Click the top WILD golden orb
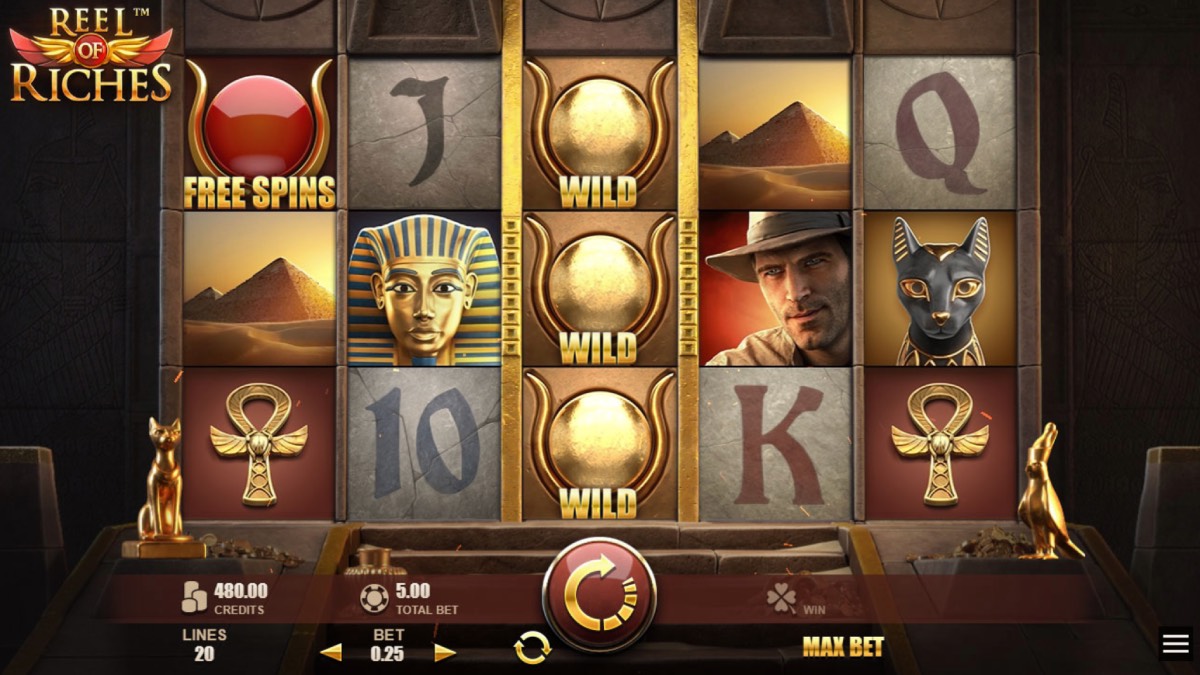This screenshot has width=1200, height=675. click(600, 133)
